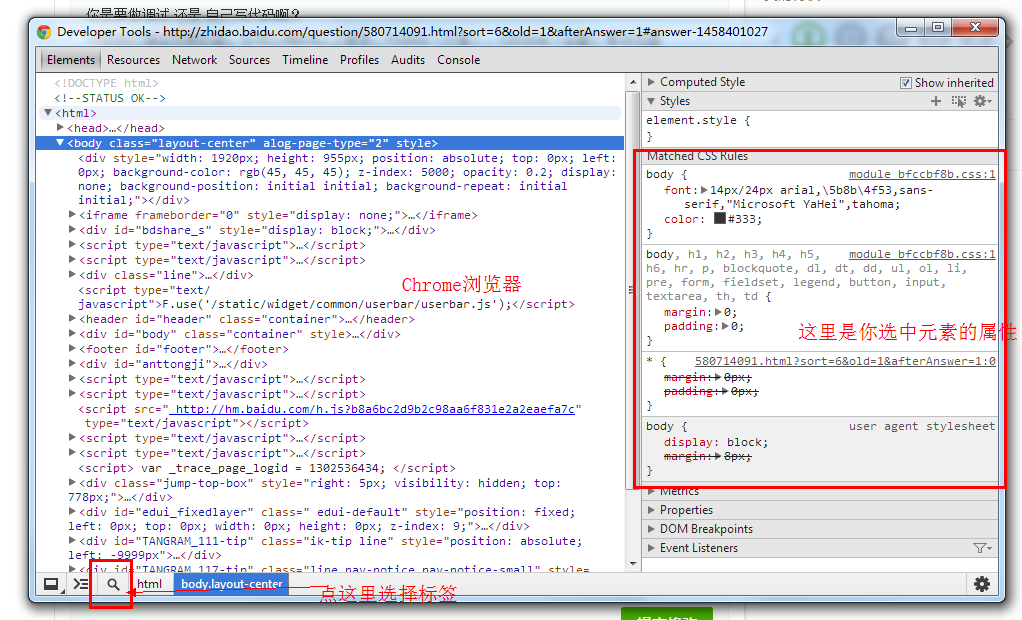This screenshot has width=1022, height=620.
Task: Add a new style rule with plus icon
Action: click(x=936, y=101)
